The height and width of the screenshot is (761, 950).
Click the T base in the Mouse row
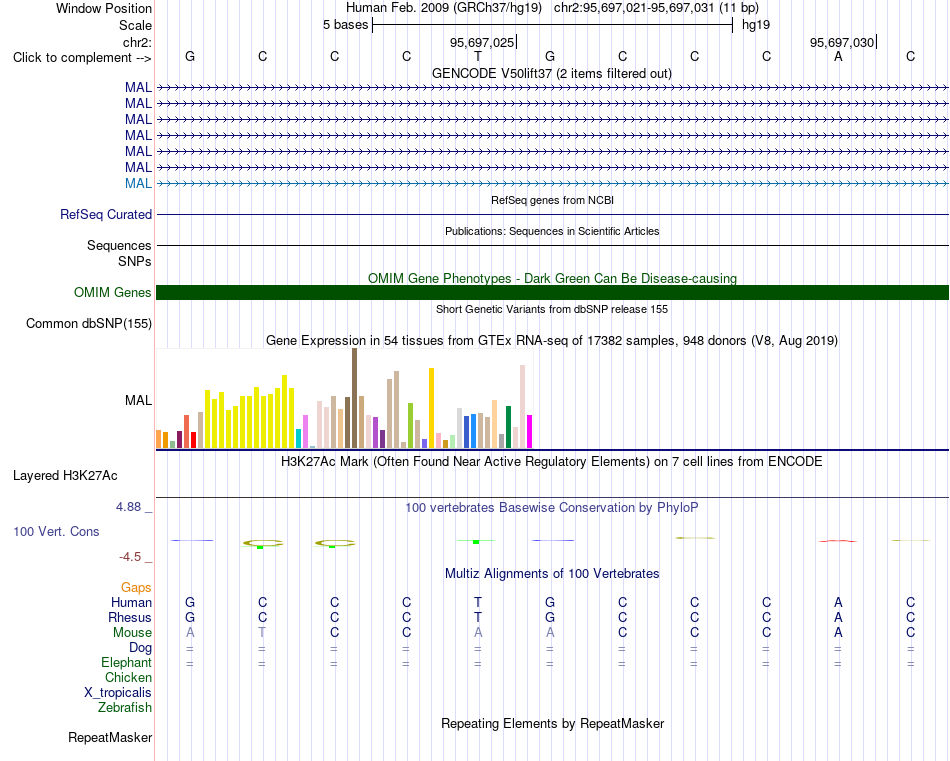(262, 632)
